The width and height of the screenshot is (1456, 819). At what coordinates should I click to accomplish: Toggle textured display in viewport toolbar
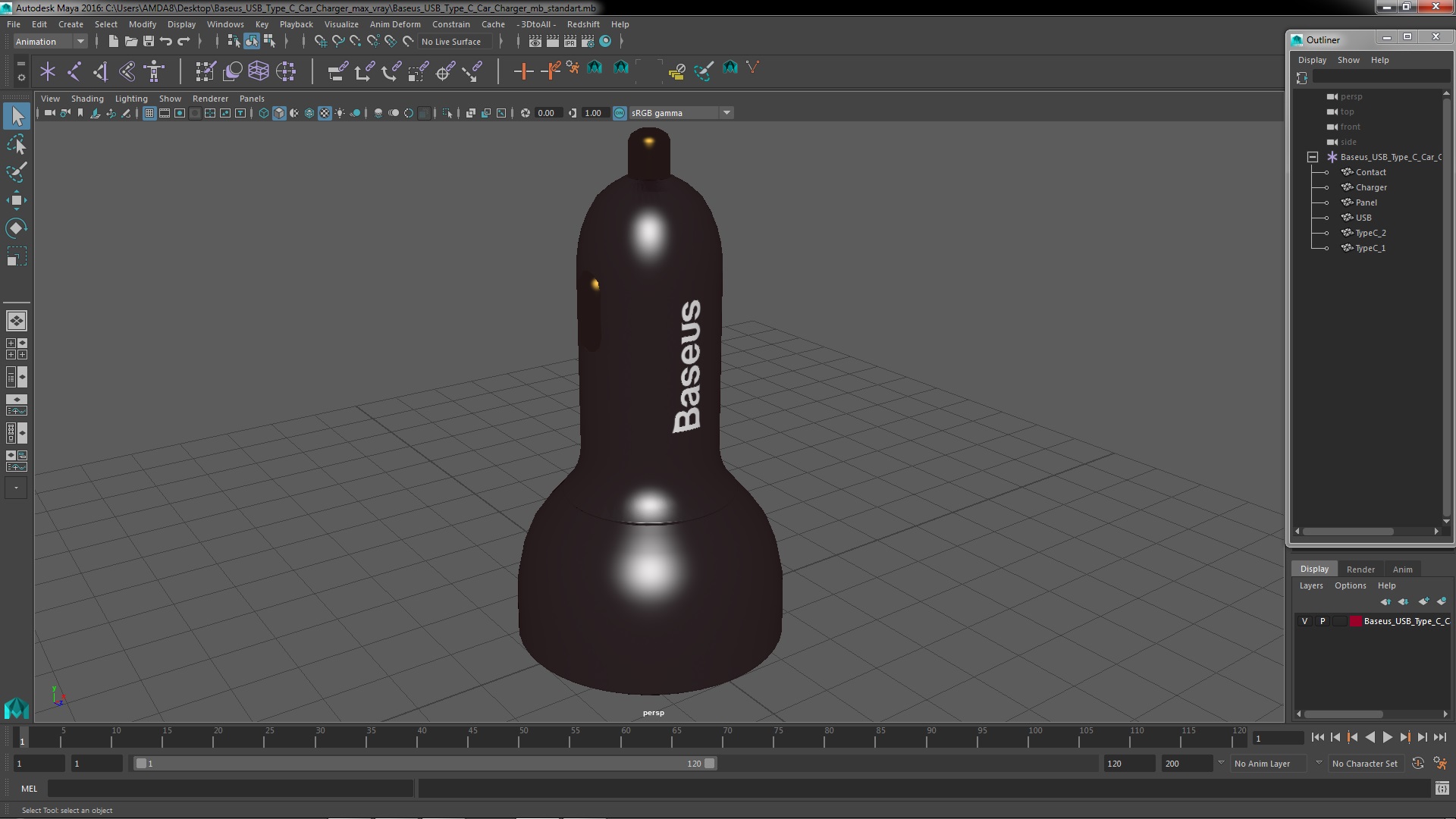click(325, 113)
